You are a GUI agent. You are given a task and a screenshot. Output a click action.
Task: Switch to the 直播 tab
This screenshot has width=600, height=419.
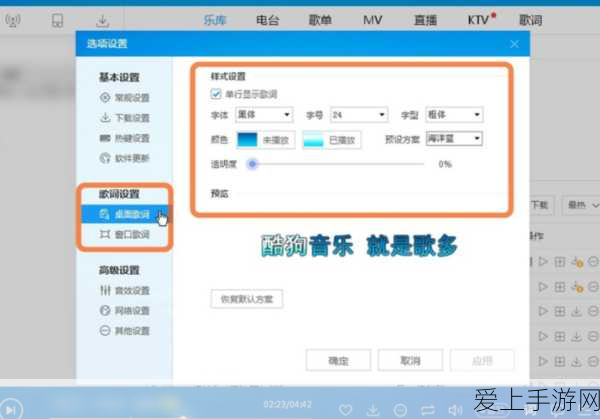point(425,20)
